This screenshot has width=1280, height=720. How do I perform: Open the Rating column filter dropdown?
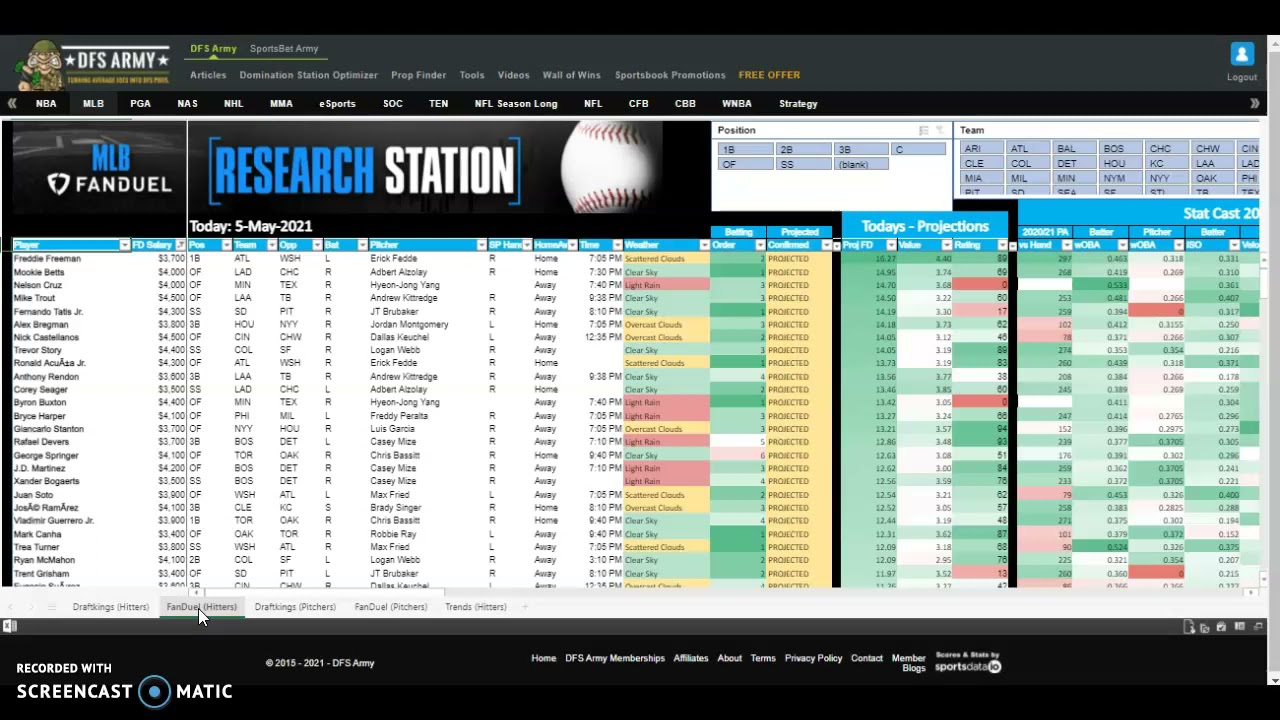(1003, 245)
